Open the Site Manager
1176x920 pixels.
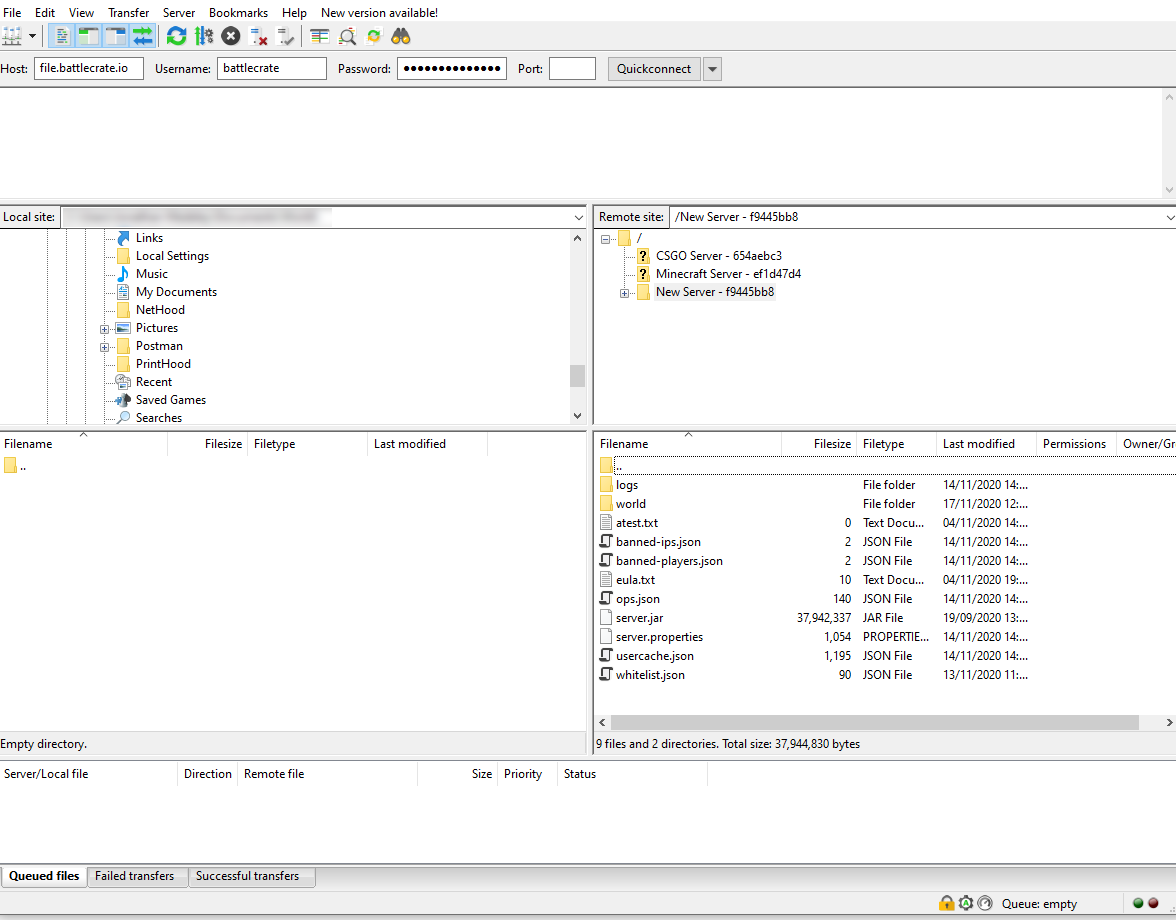pos(12,36)
